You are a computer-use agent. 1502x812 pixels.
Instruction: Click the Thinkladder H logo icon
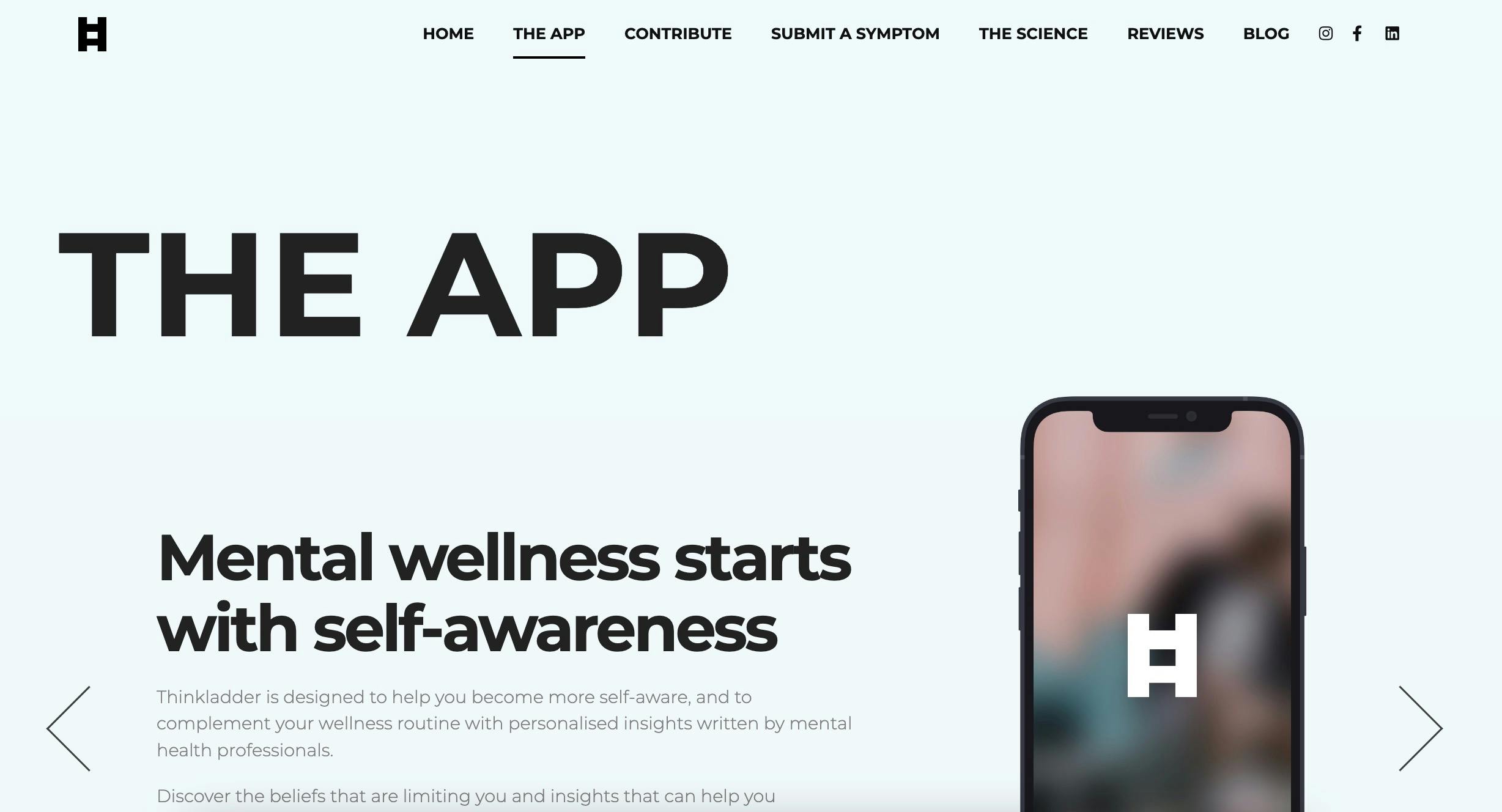tap(93, 33)
